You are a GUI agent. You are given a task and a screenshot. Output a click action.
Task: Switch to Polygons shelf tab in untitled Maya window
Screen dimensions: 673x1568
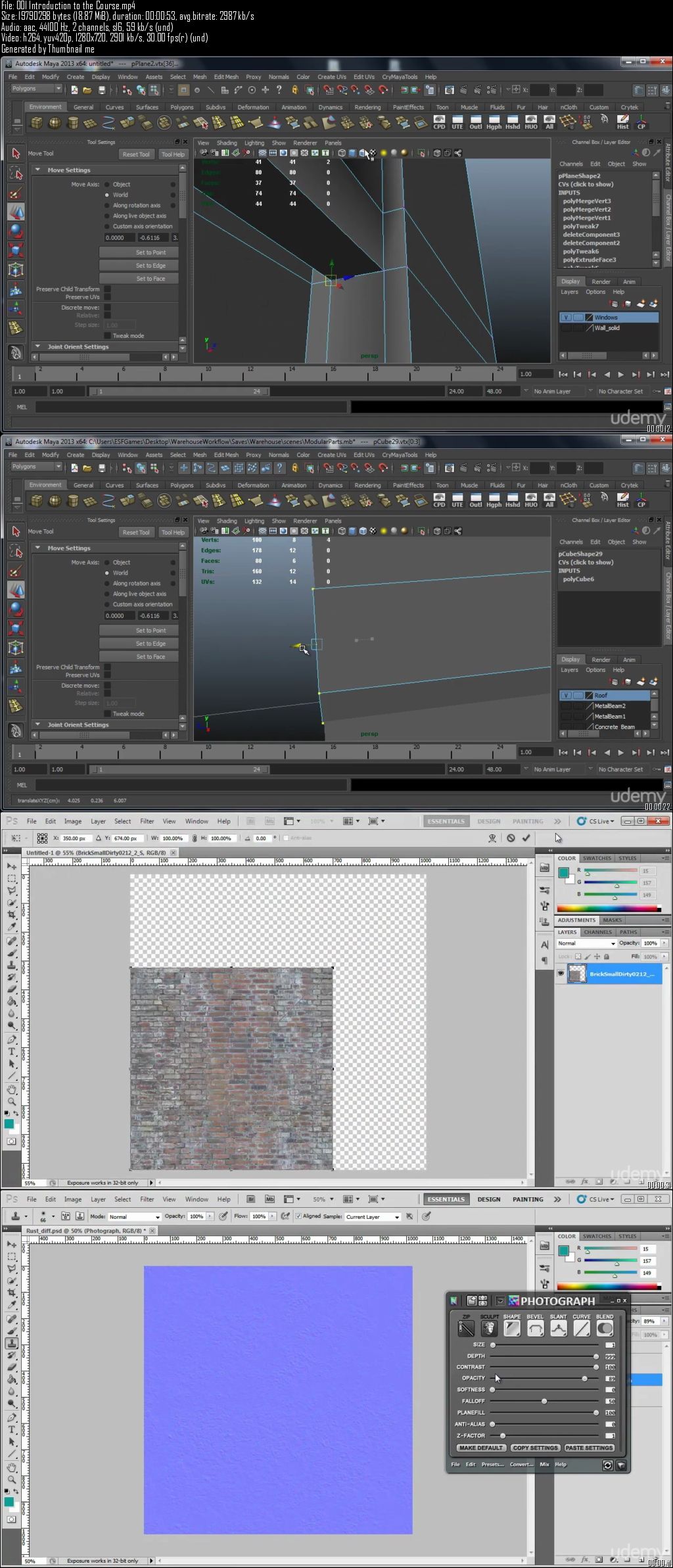click(x=182, y=107)
